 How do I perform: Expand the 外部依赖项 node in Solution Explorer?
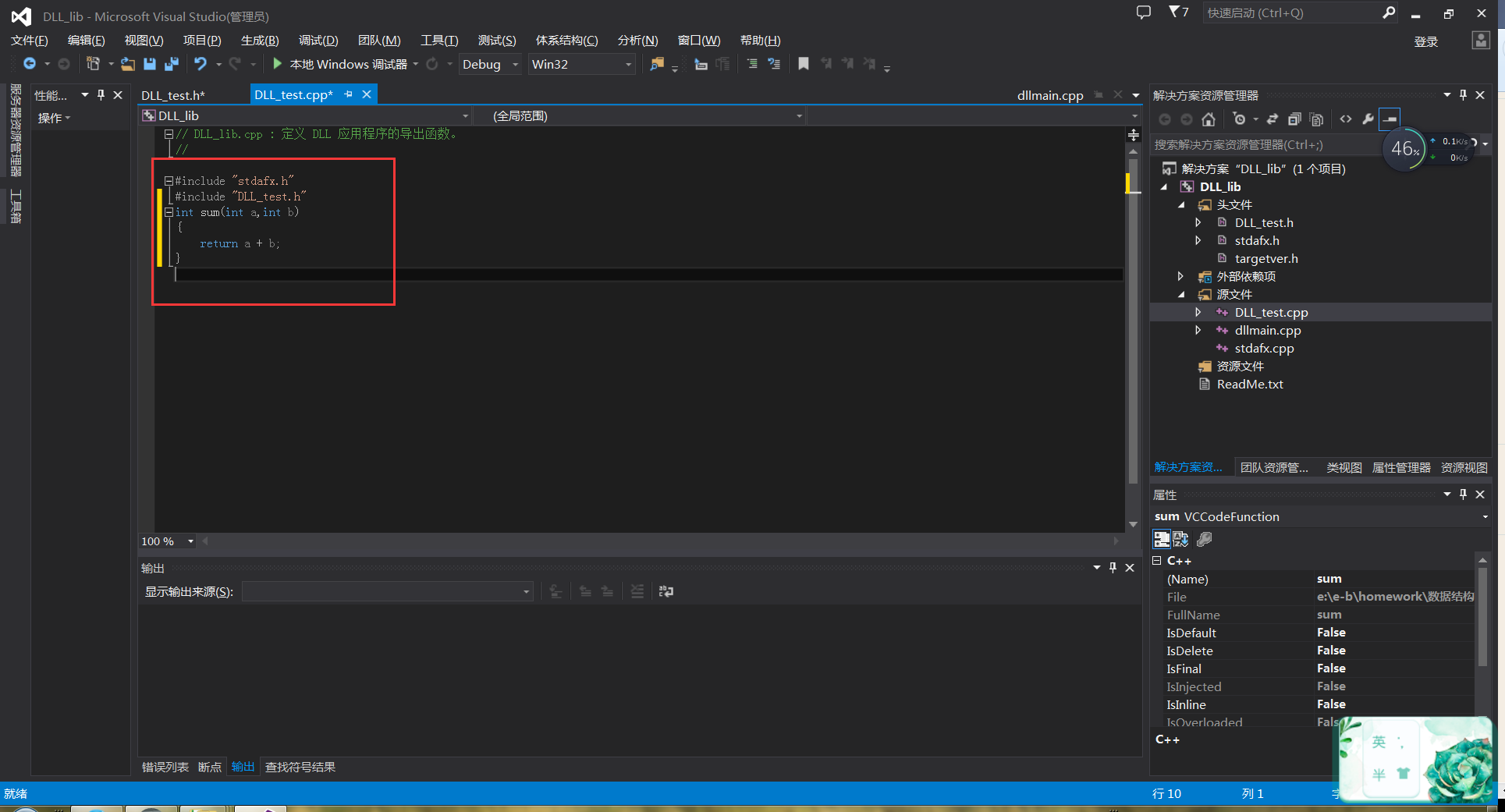pyautogui.click(x=1181, y=276)
